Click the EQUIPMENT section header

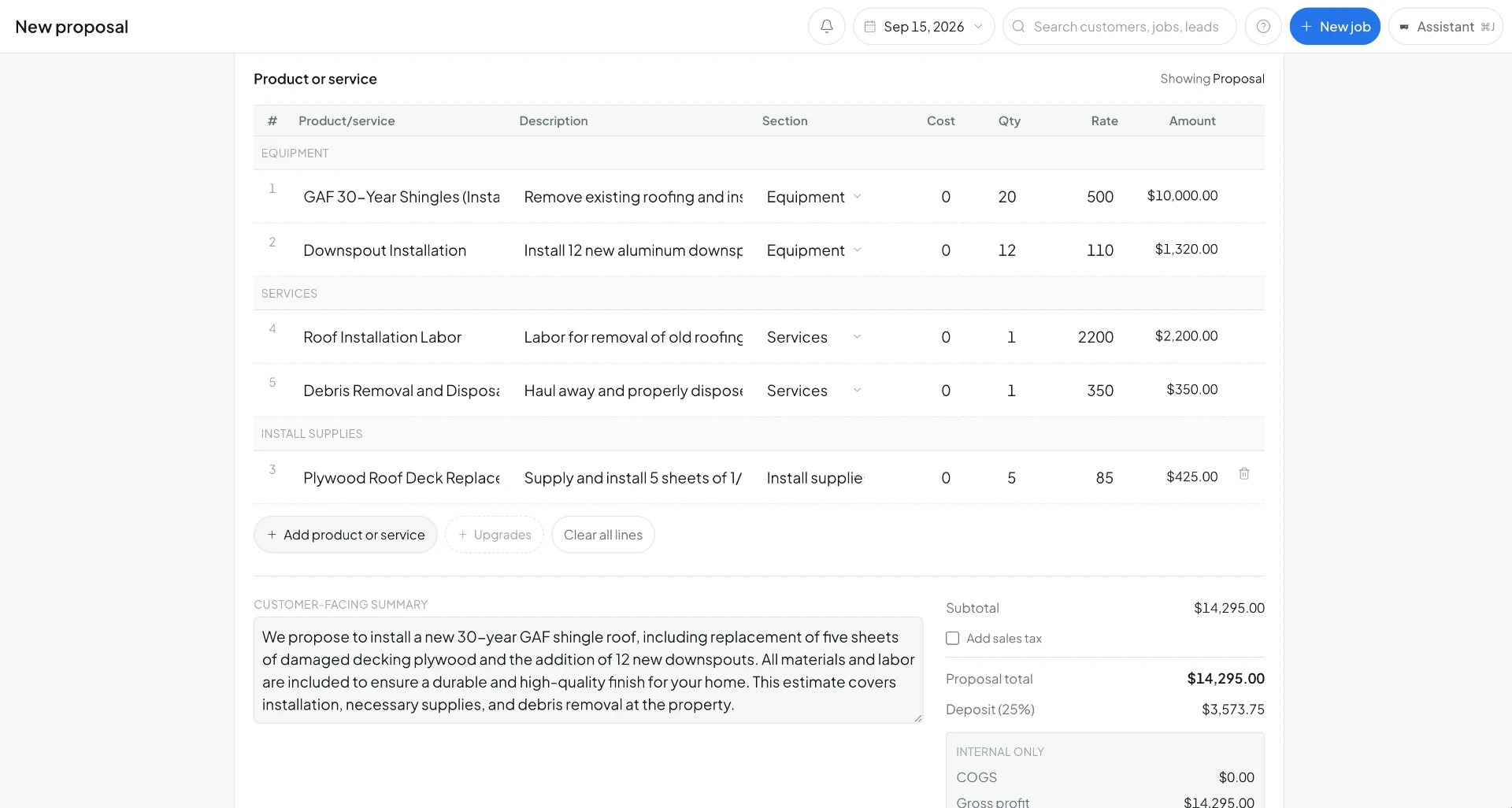coord(295,154)
